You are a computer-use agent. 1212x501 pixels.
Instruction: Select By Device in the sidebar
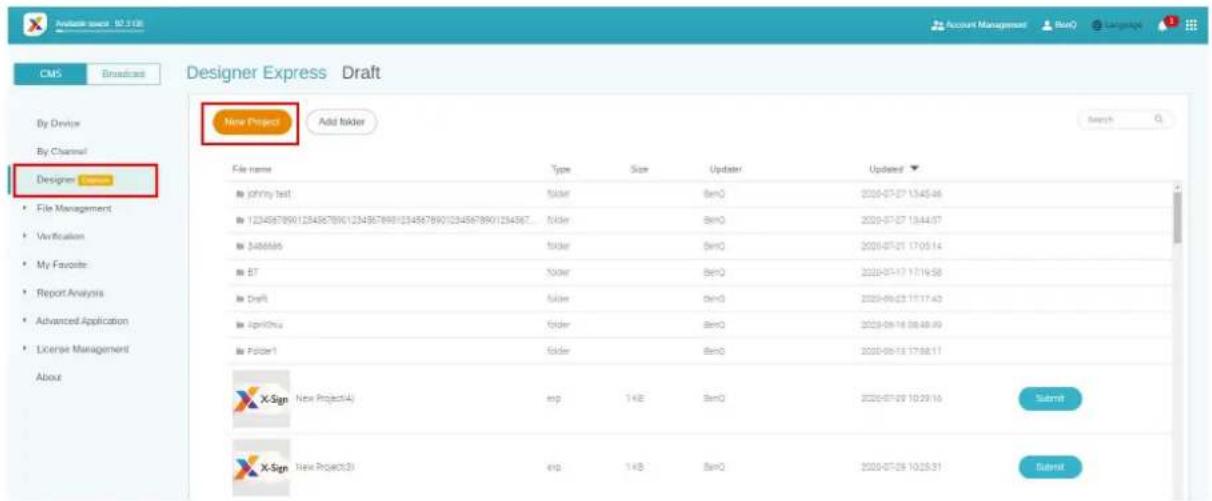tap(57, 123)
